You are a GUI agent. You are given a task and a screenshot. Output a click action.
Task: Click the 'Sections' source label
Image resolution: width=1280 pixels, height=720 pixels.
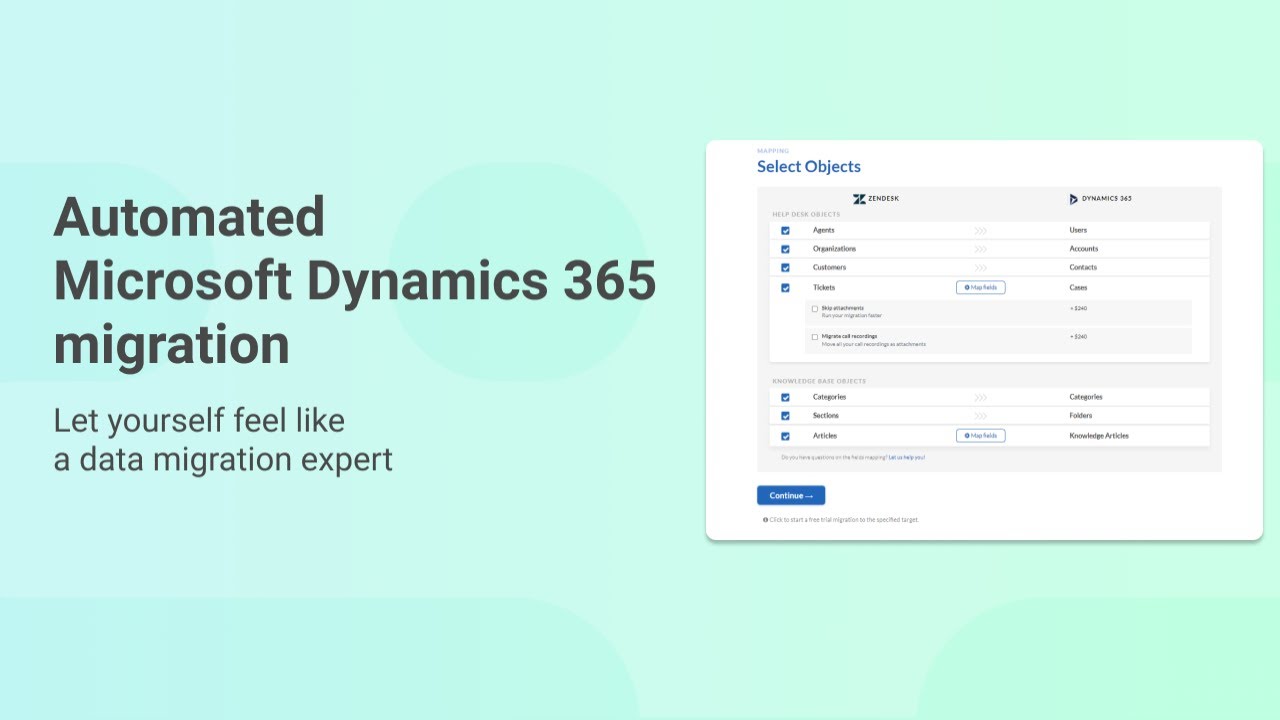pyautogui.click(x=826, y=416)
